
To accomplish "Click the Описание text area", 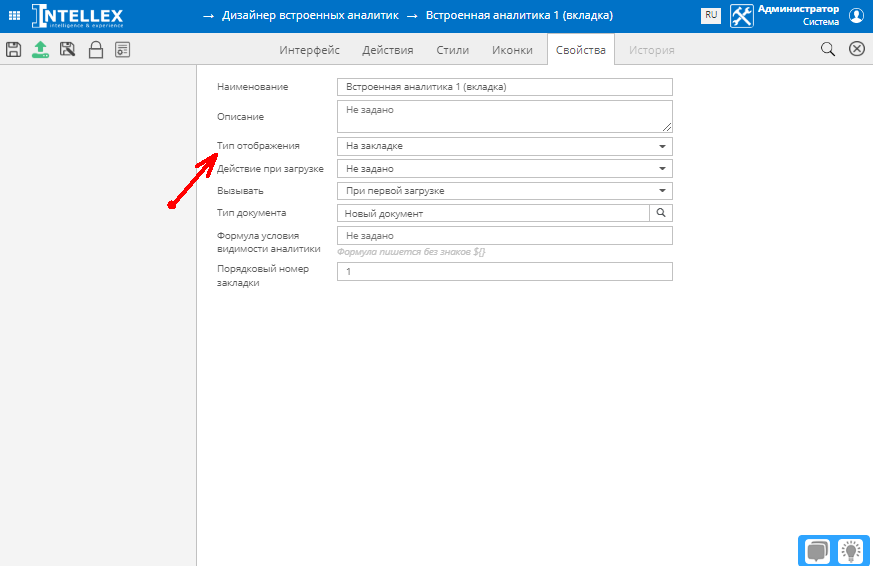I will click(x=504, y=116).
